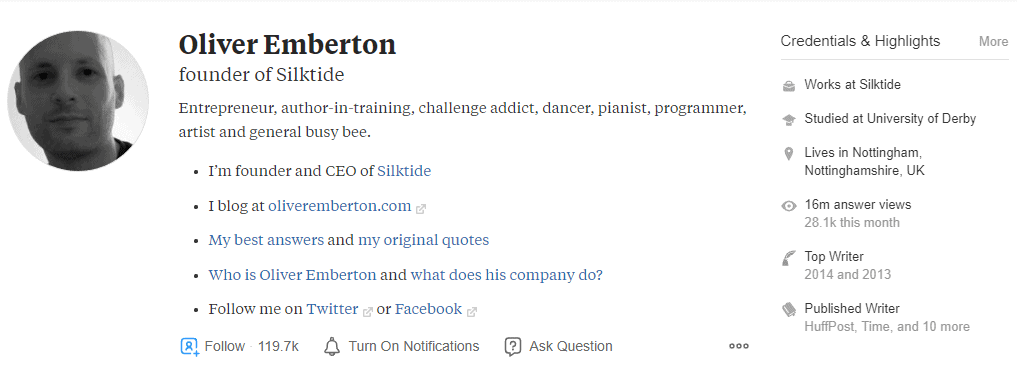
Task: Open the Twitter profile link
Action: 333,309
